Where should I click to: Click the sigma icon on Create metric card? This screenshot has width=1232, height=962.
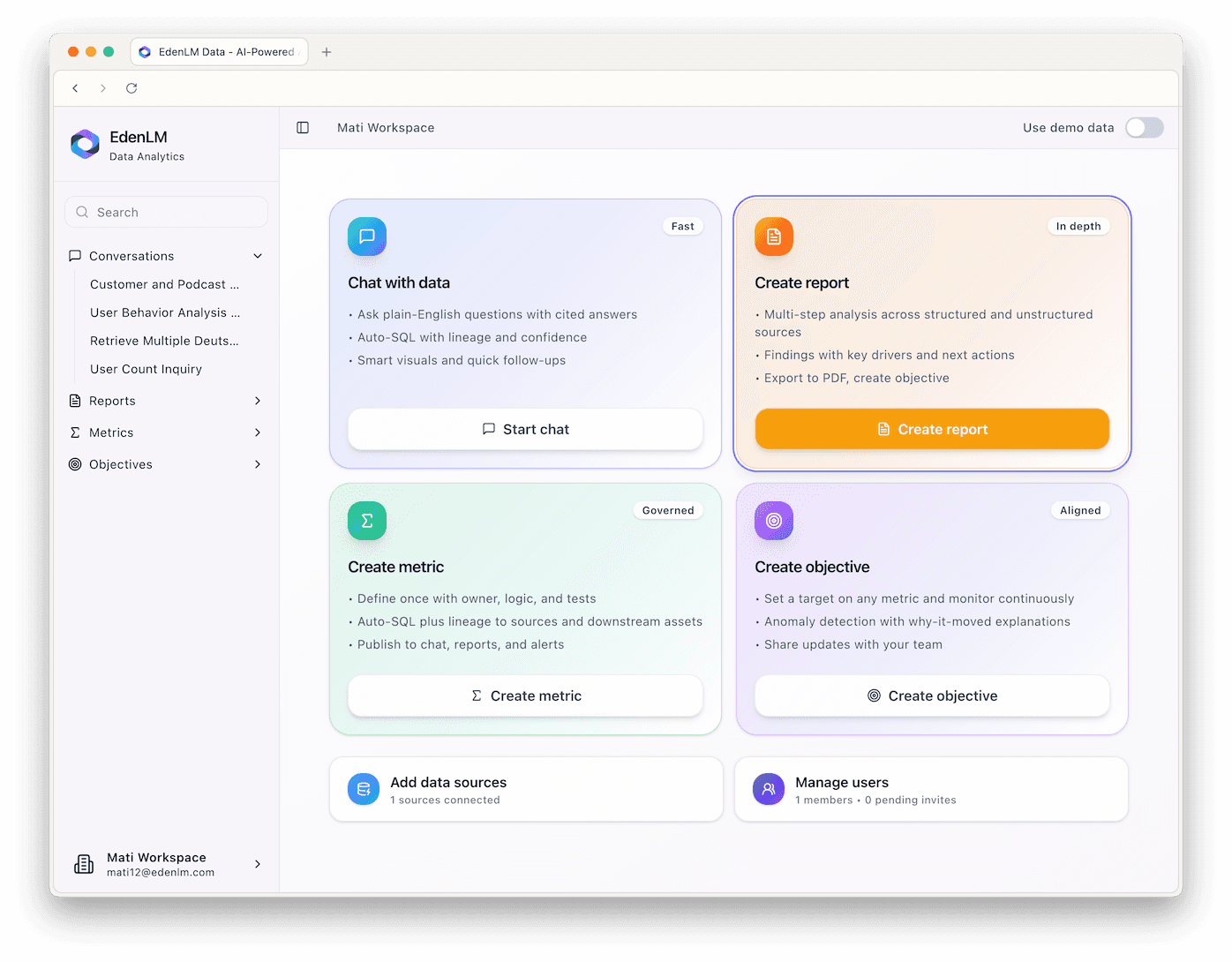click(x=366, y=521)
